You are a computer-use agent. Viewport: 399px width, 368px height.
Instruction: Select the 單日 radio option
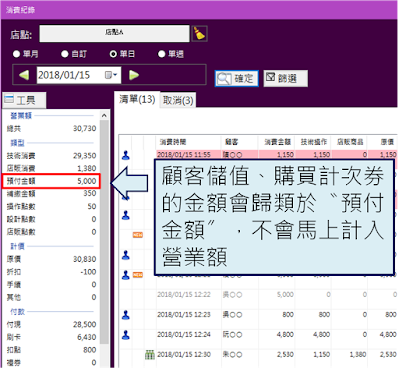click(x=122, y=54)
